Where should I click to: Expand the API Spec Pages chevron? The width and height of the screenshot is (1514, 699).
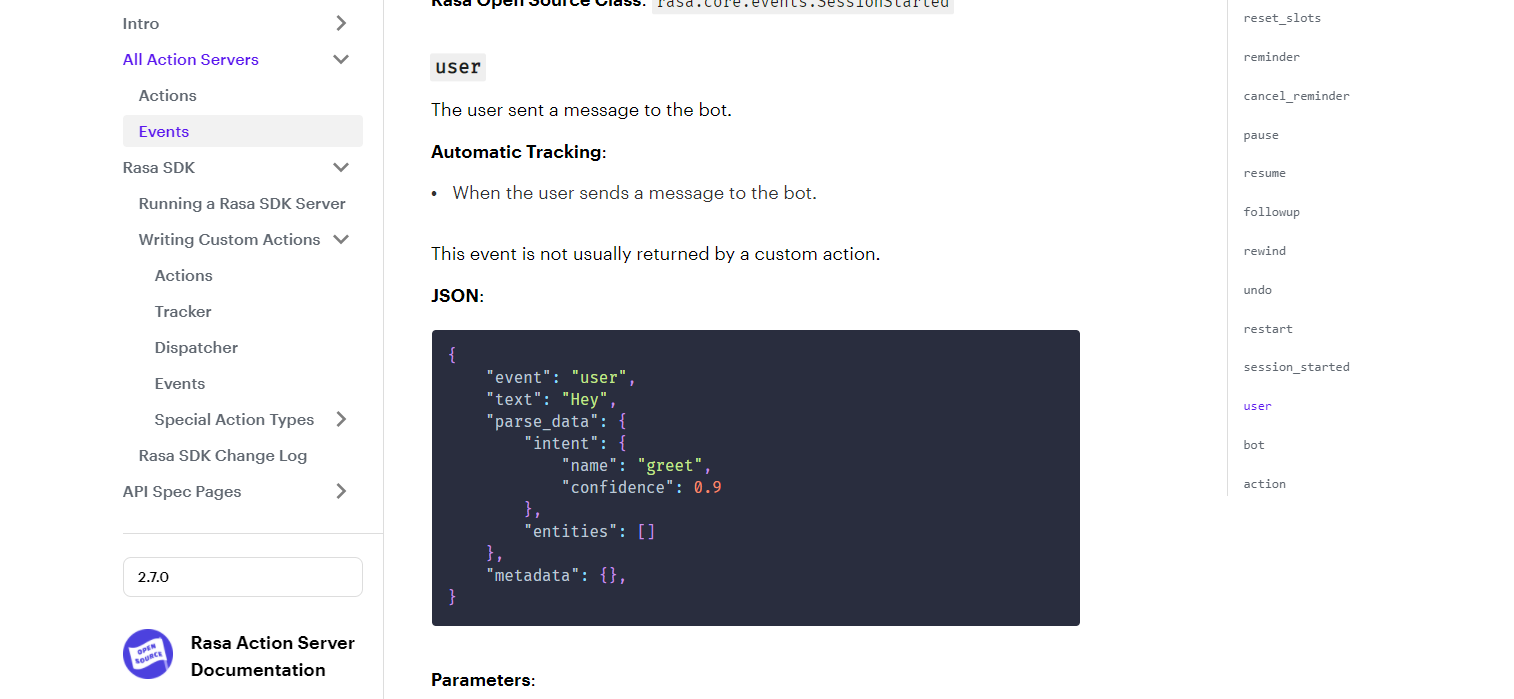[341, 491]
